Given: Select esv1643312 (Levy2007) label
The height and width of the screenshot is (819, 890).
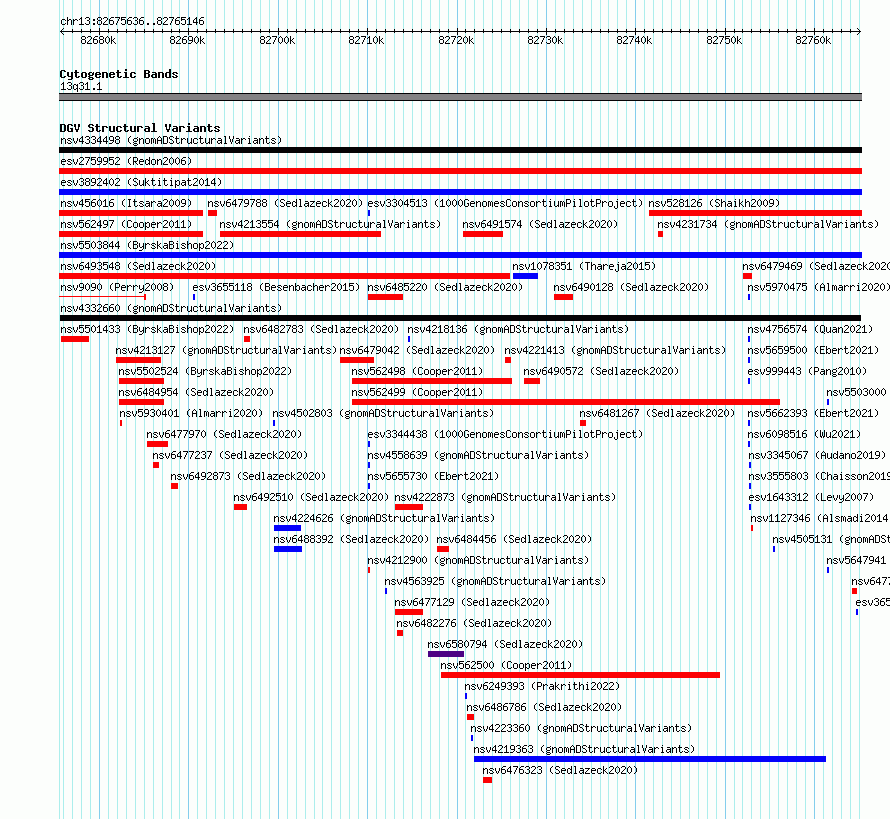Looking at the screenshot, I should pyautogui.click(x=811, y=497).
